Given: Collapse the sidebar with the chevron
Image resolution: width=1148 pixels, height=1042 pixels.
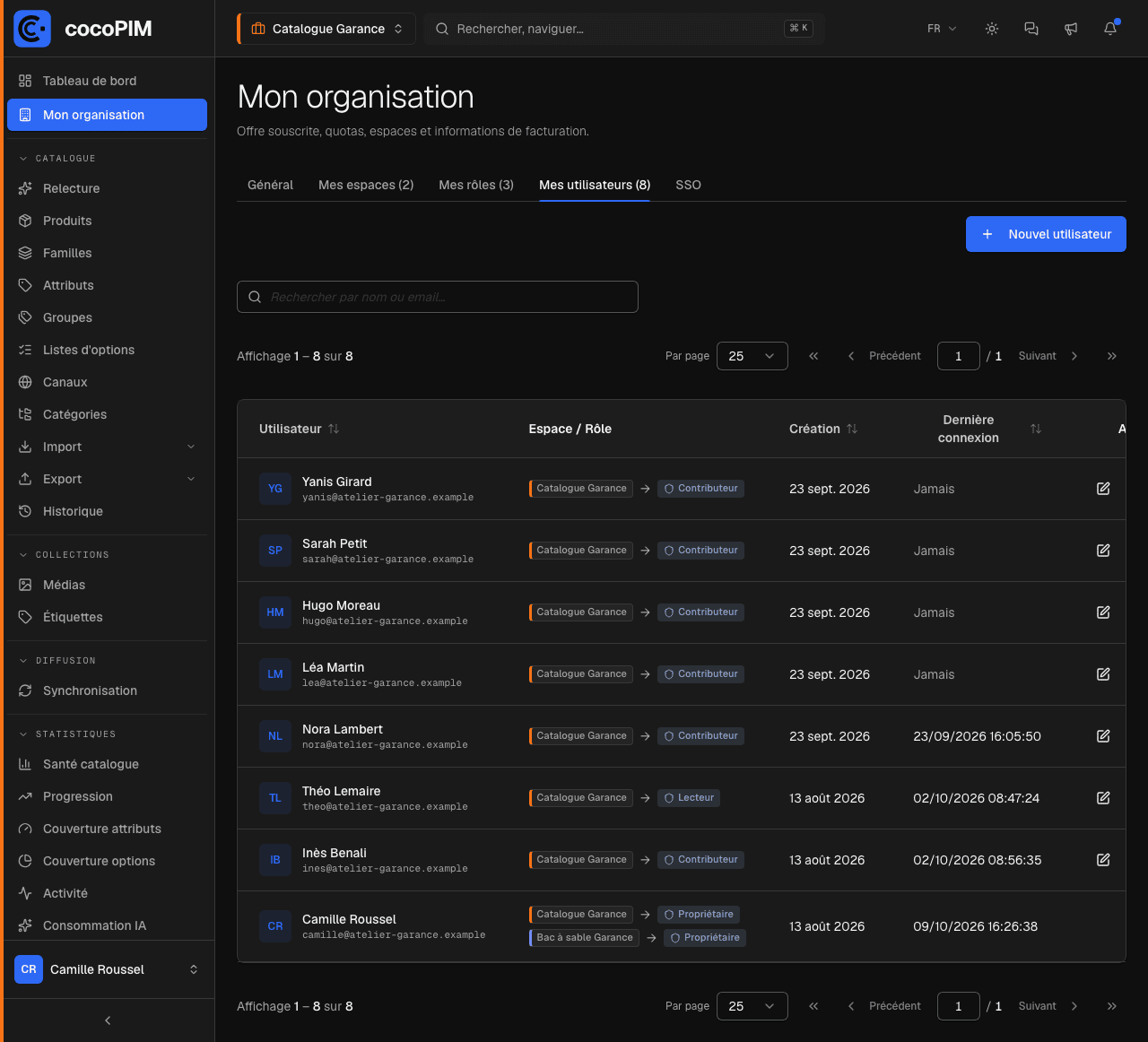Looking at the screenshot, I should tap(108, 1020).
